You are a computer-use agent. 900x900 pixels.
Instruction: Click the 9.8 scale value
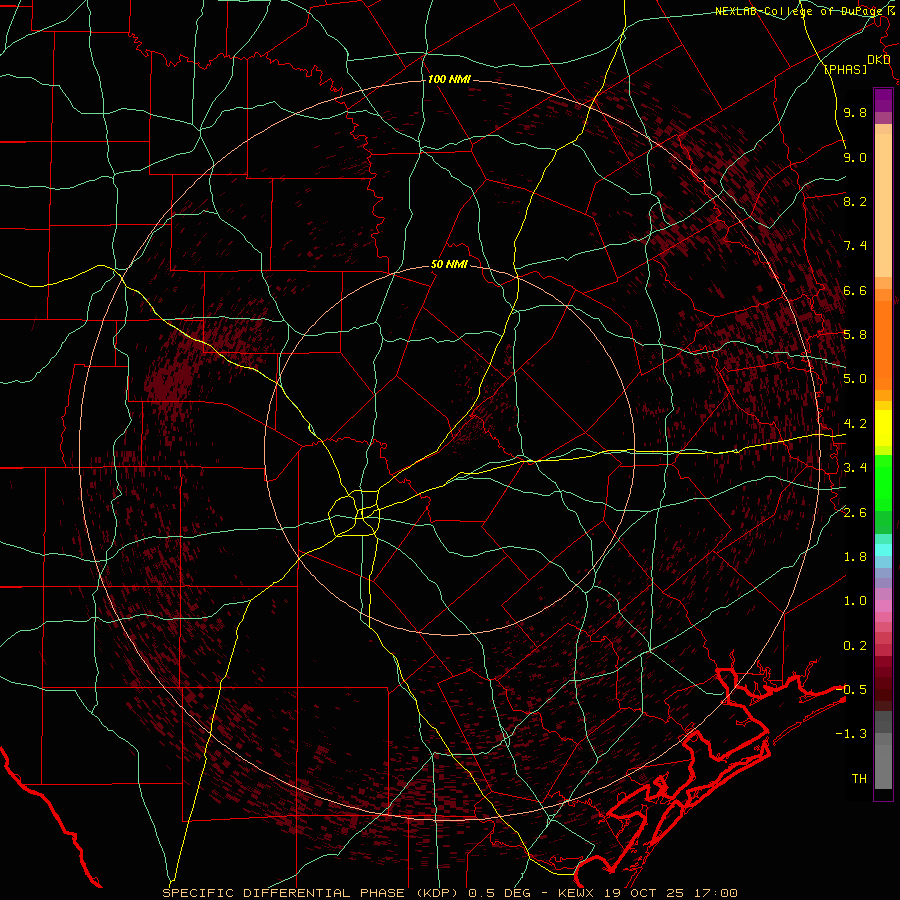[x=855, y=113]
